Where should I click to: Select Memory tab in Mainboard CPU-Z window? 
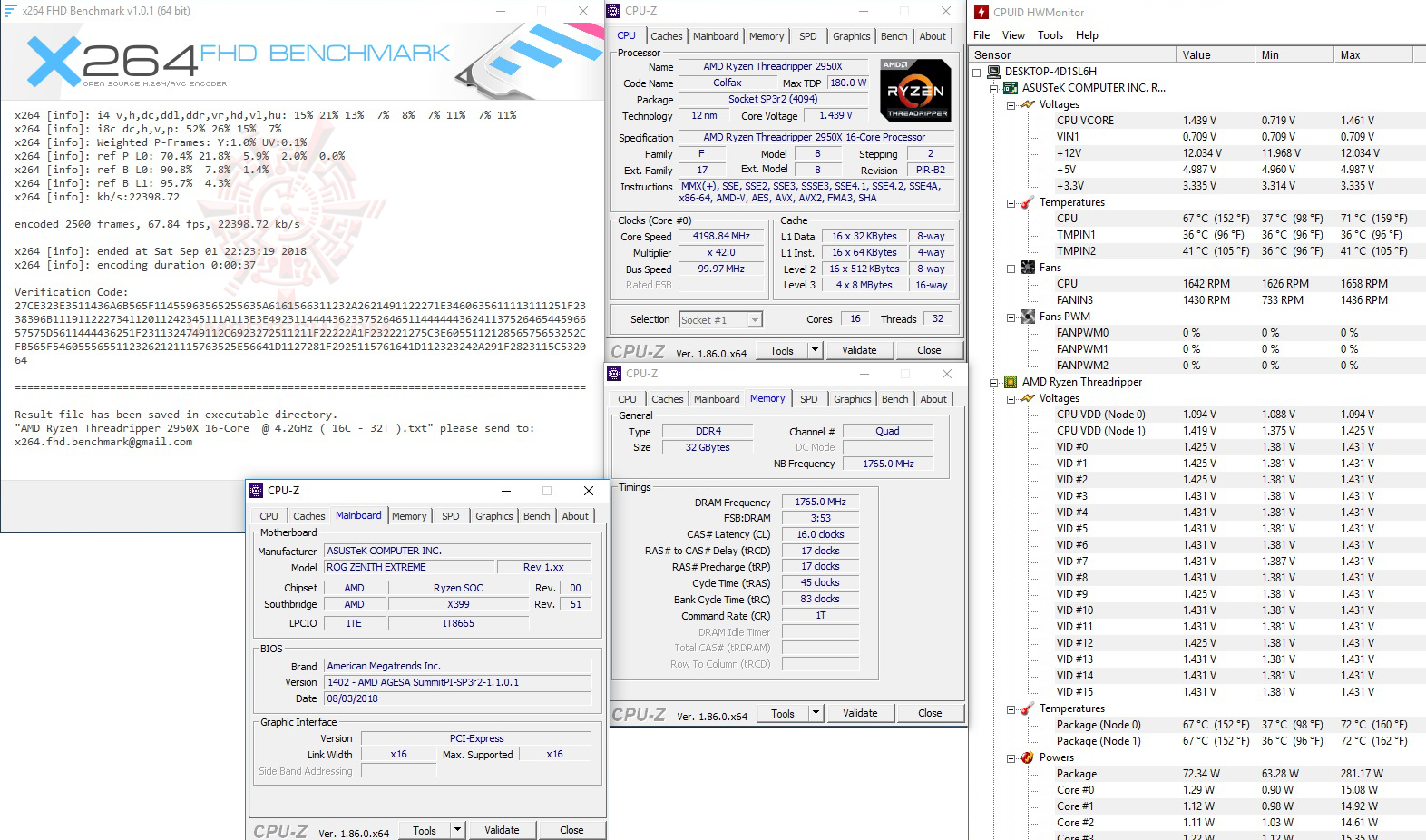click(409, 516)
